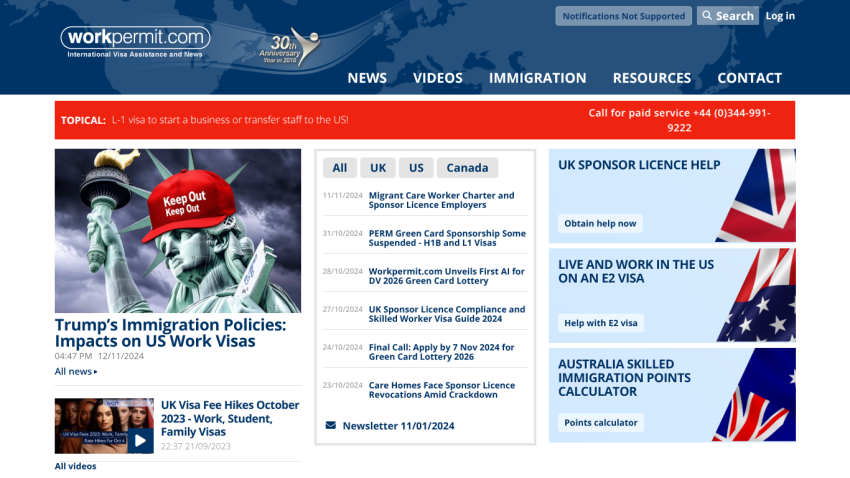Click the 30th Anniversary emblem
The width and height of the screenshot is (850, 478).
289,47
